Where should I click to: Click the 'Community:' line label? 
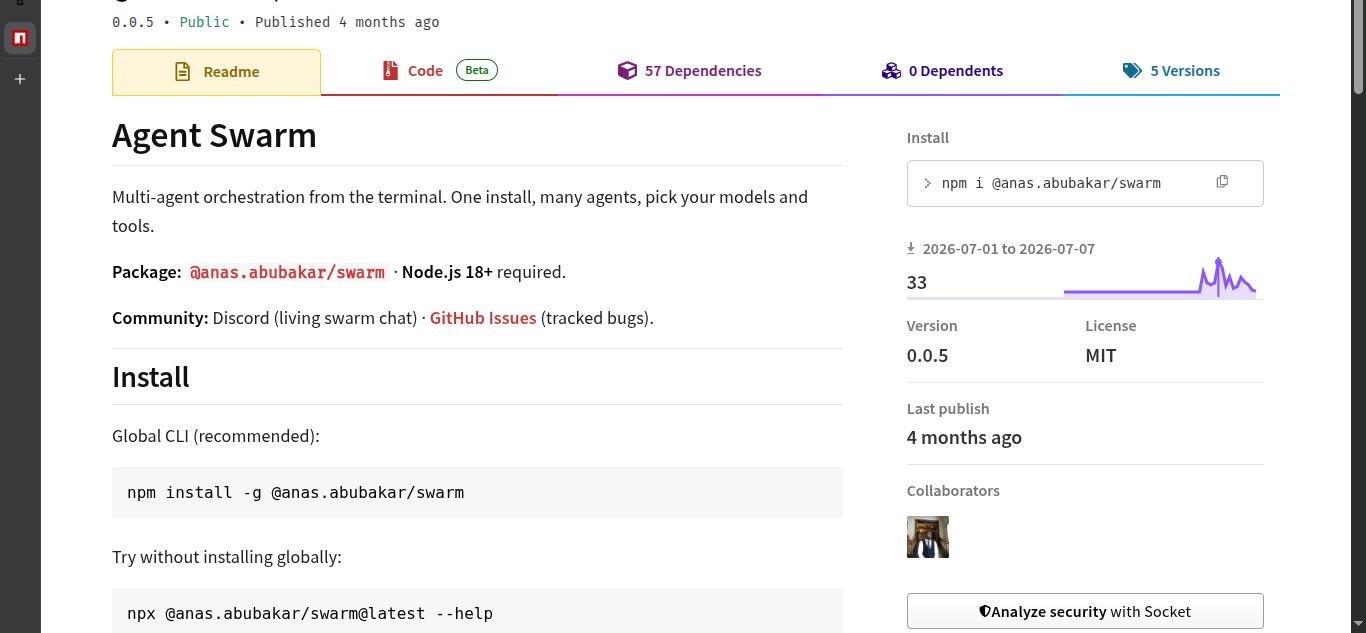coord(160,318)
